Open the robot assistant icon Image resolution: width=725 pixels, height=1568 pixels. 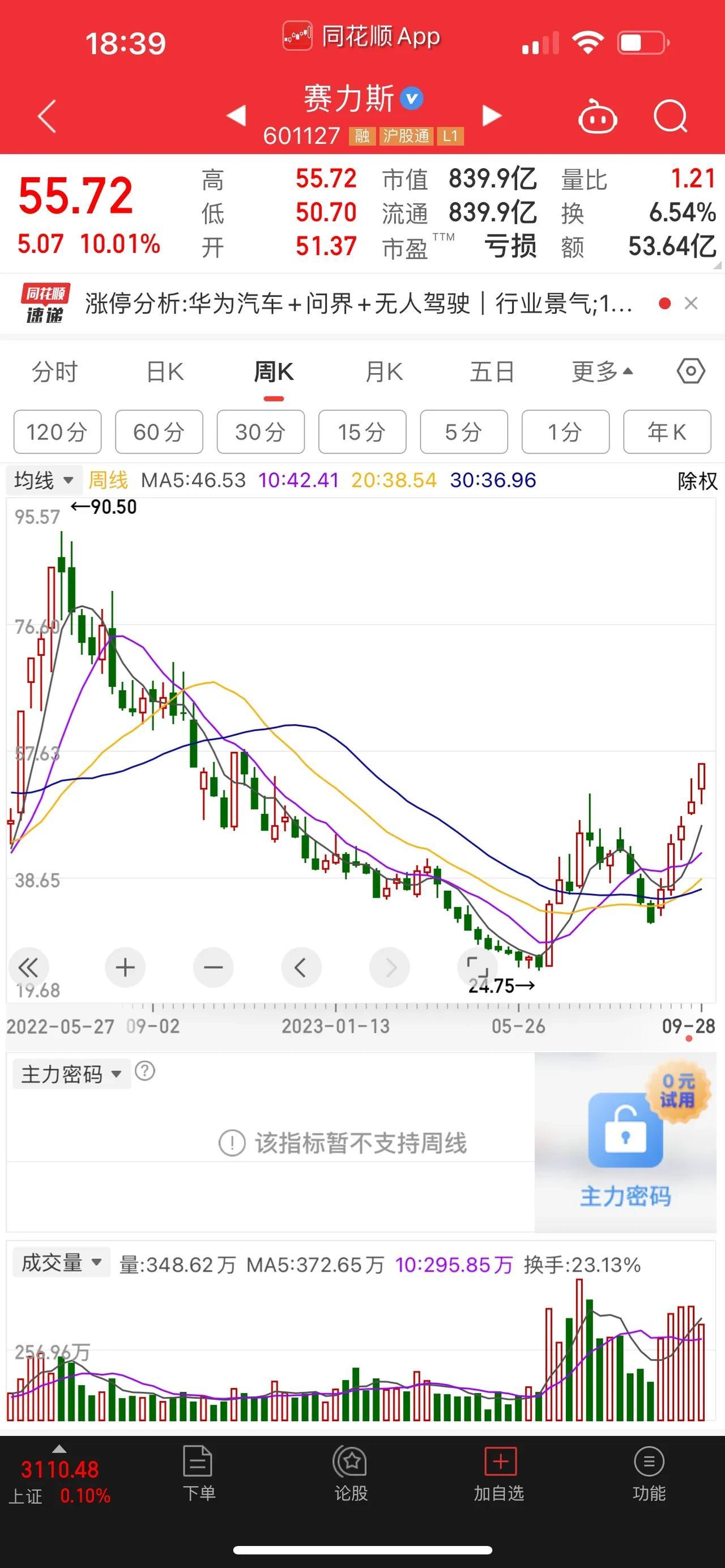click(x=597, y=116)
